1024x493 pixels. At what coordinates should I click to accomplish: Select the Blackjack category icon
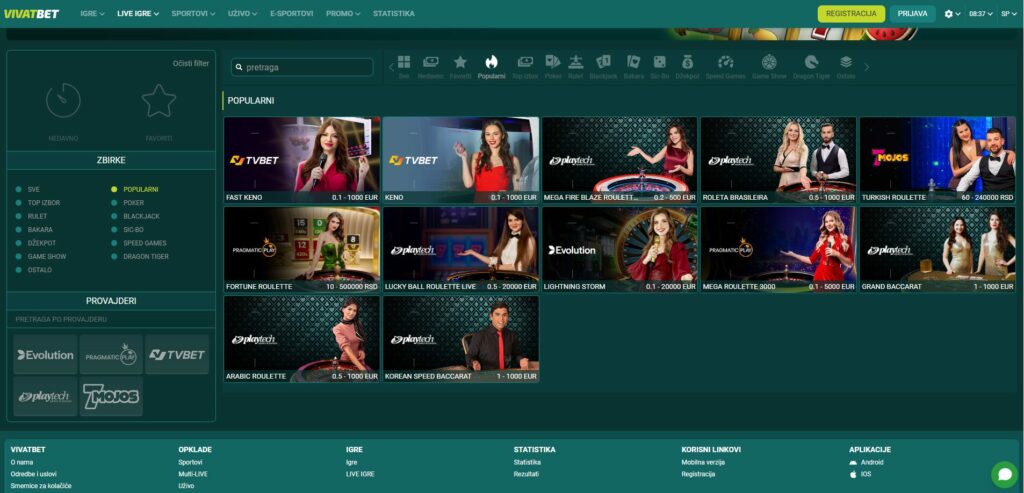(603, 64)
